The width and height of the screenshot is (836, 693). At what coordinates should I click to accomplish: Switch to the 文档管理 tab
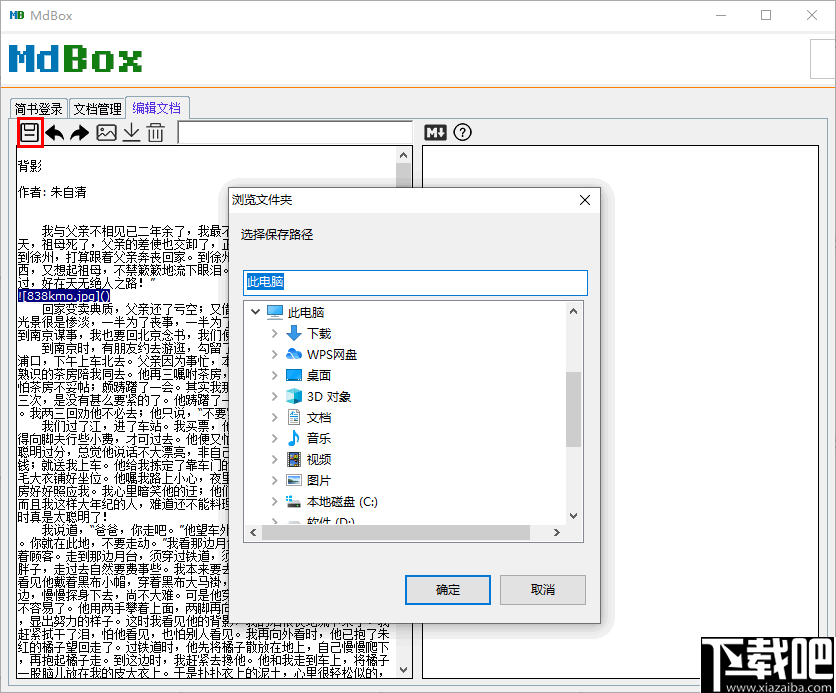[x=97, y=108]
